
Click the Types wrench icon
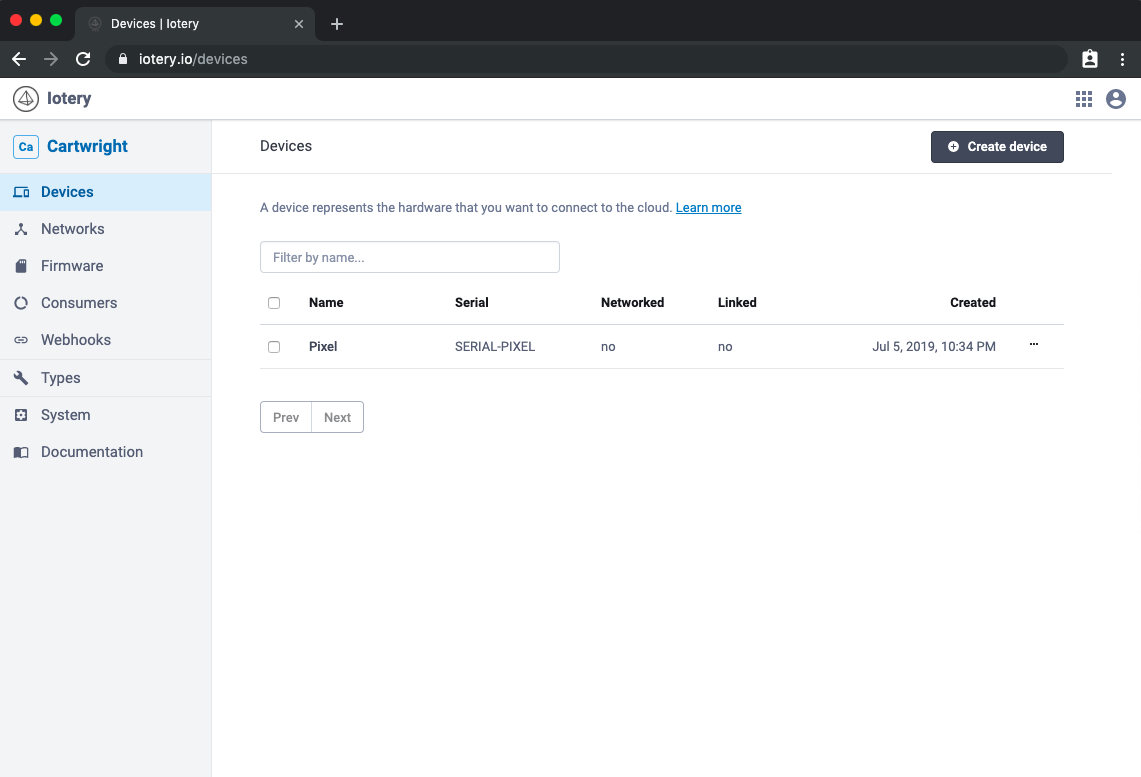pyautogui.click(x=21, y=378)
